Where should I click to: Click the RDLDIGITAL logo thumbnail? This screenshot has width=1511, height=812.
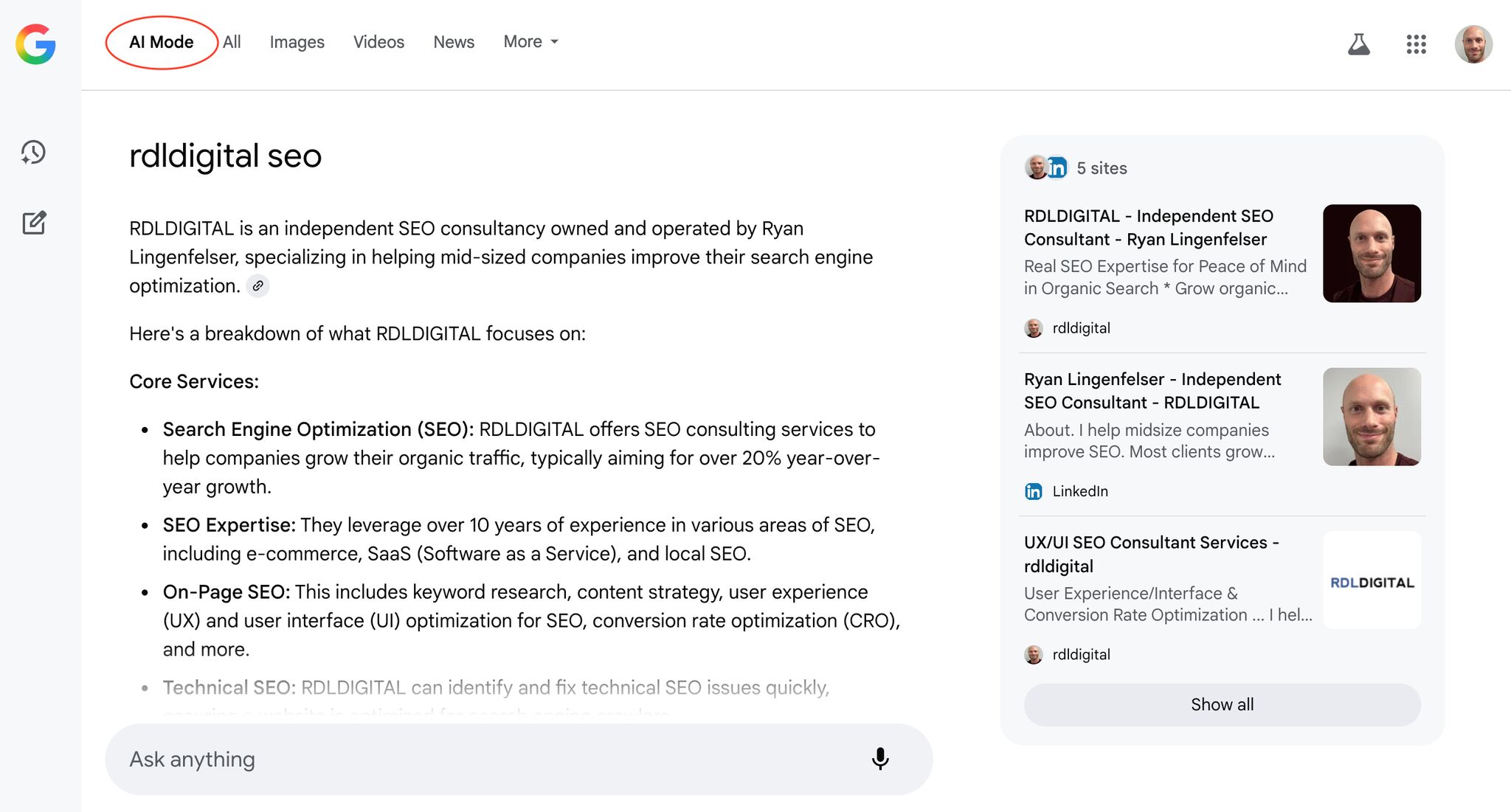[1372, 580]
